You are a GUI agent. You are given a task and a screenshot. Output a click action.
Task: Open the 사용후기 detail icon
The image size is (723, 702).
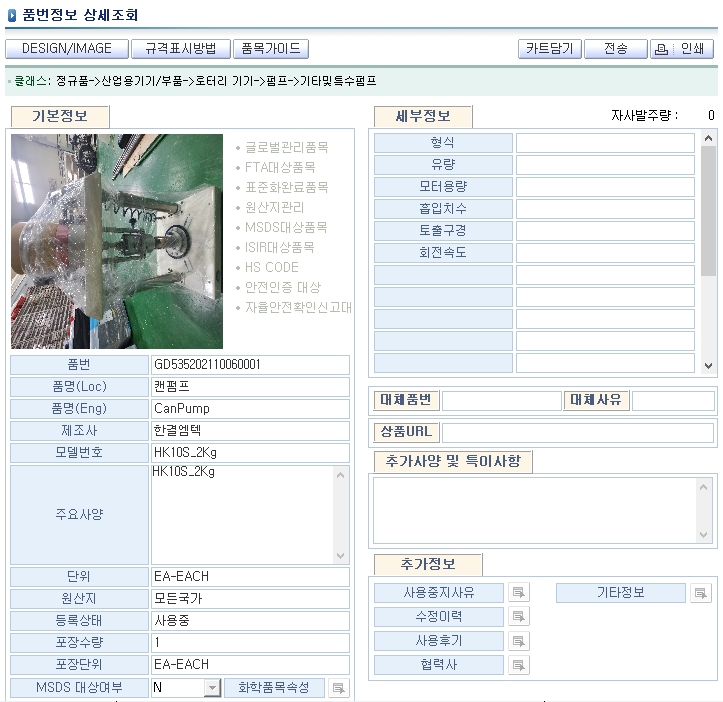click(518, 641)
